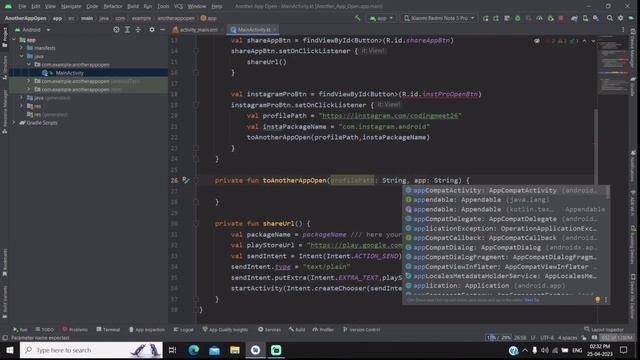Click lightbulb icon in completion popup
The image size is (640, 360).
598,300
